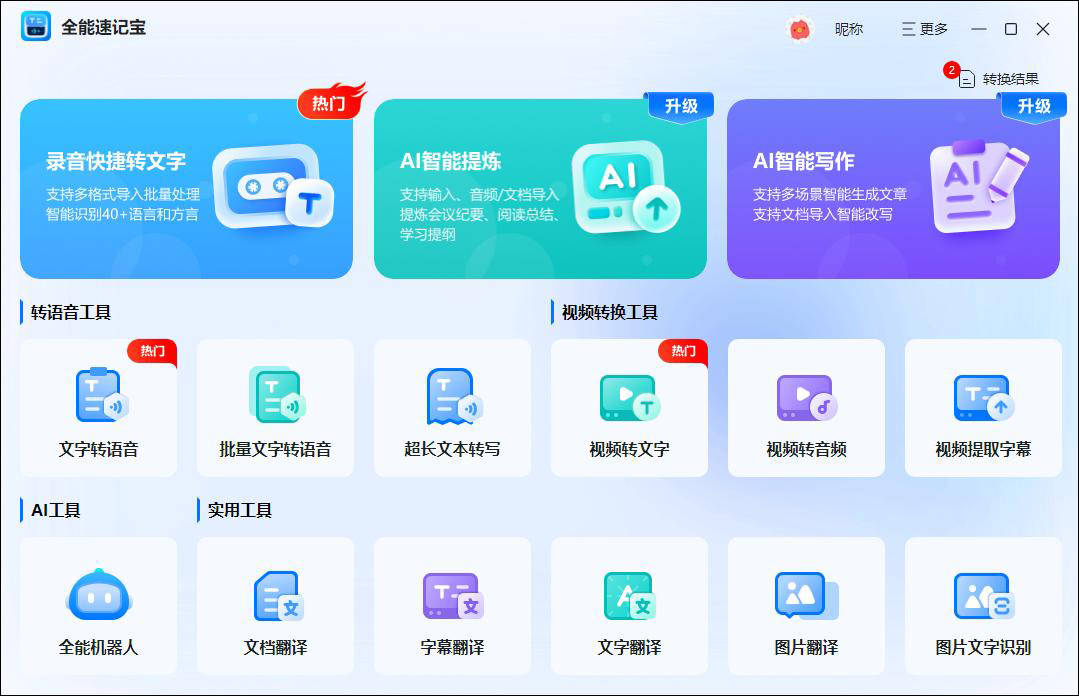Click the 图片翻译 tool icon

806,595
